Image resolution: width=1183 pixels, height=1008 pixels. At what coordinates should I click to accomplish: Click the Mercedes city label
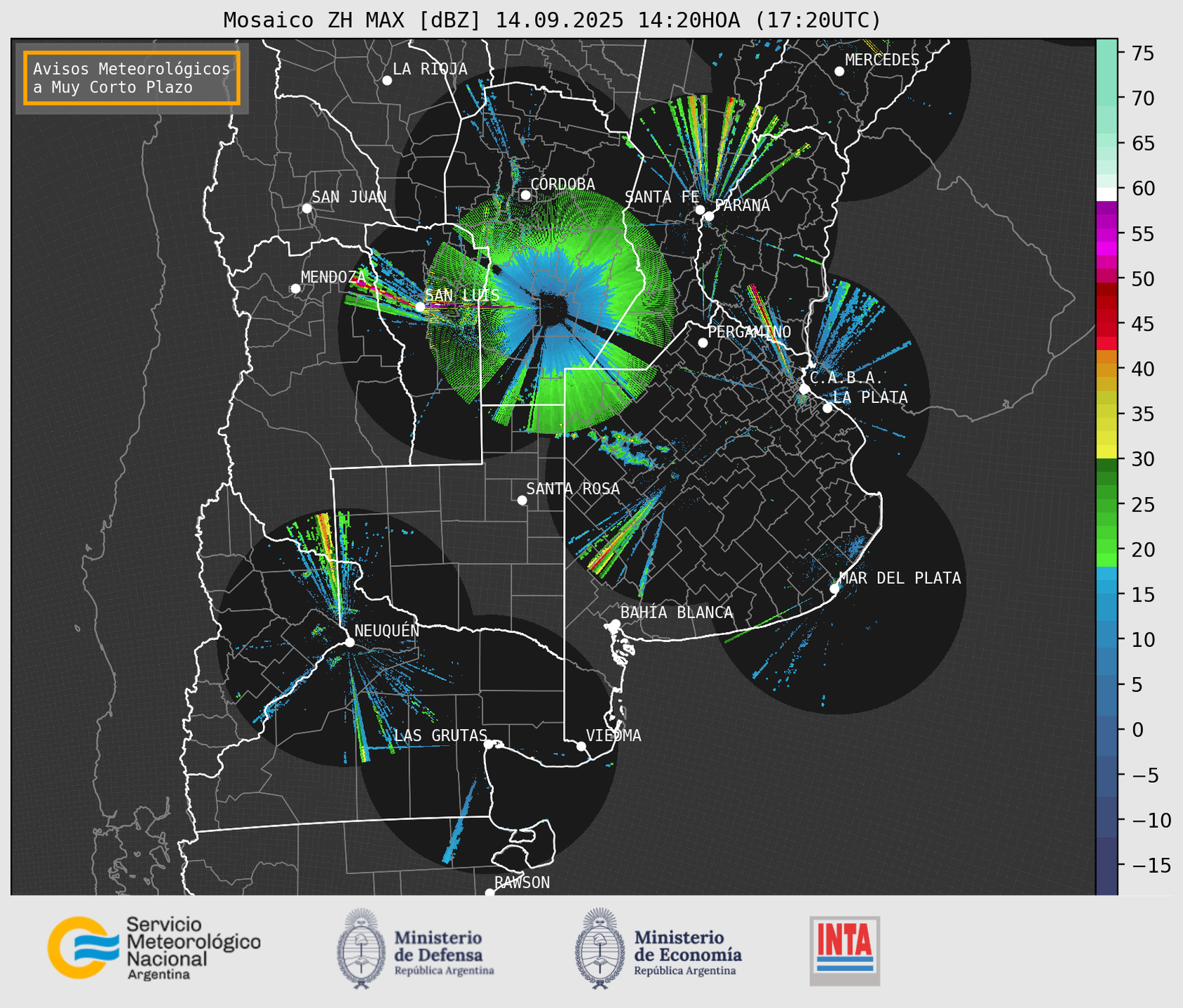pyautogui.click(x=881, y=60)
